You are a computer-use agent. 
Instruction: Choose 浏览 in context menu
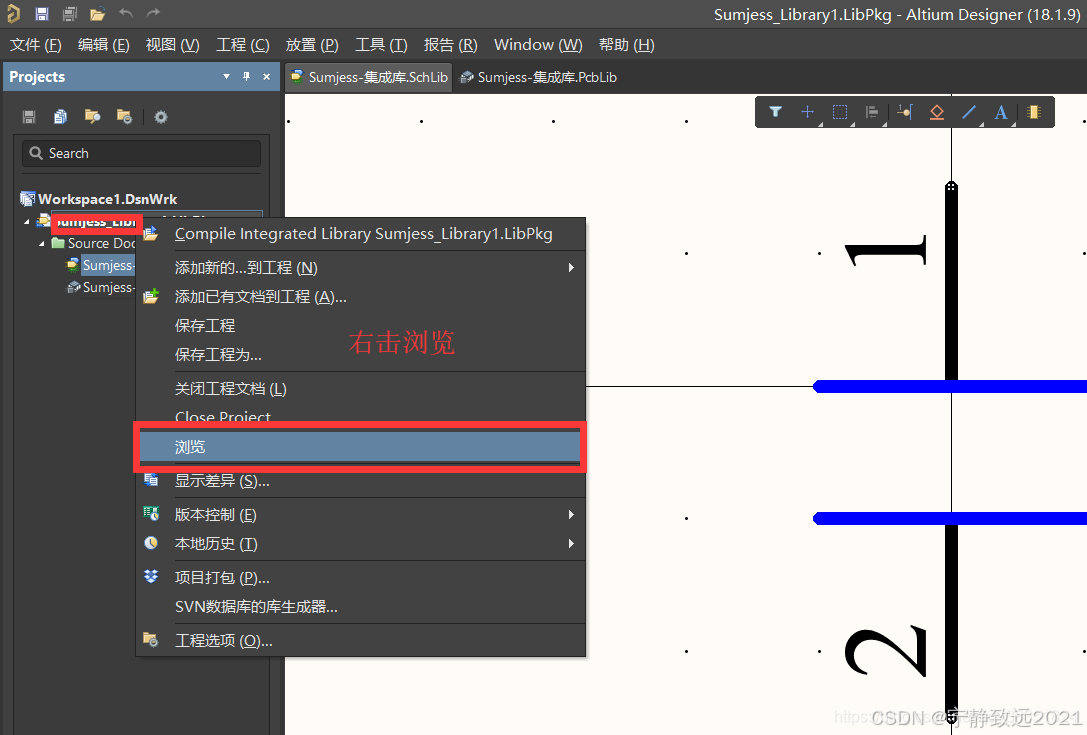click(360, 447)
